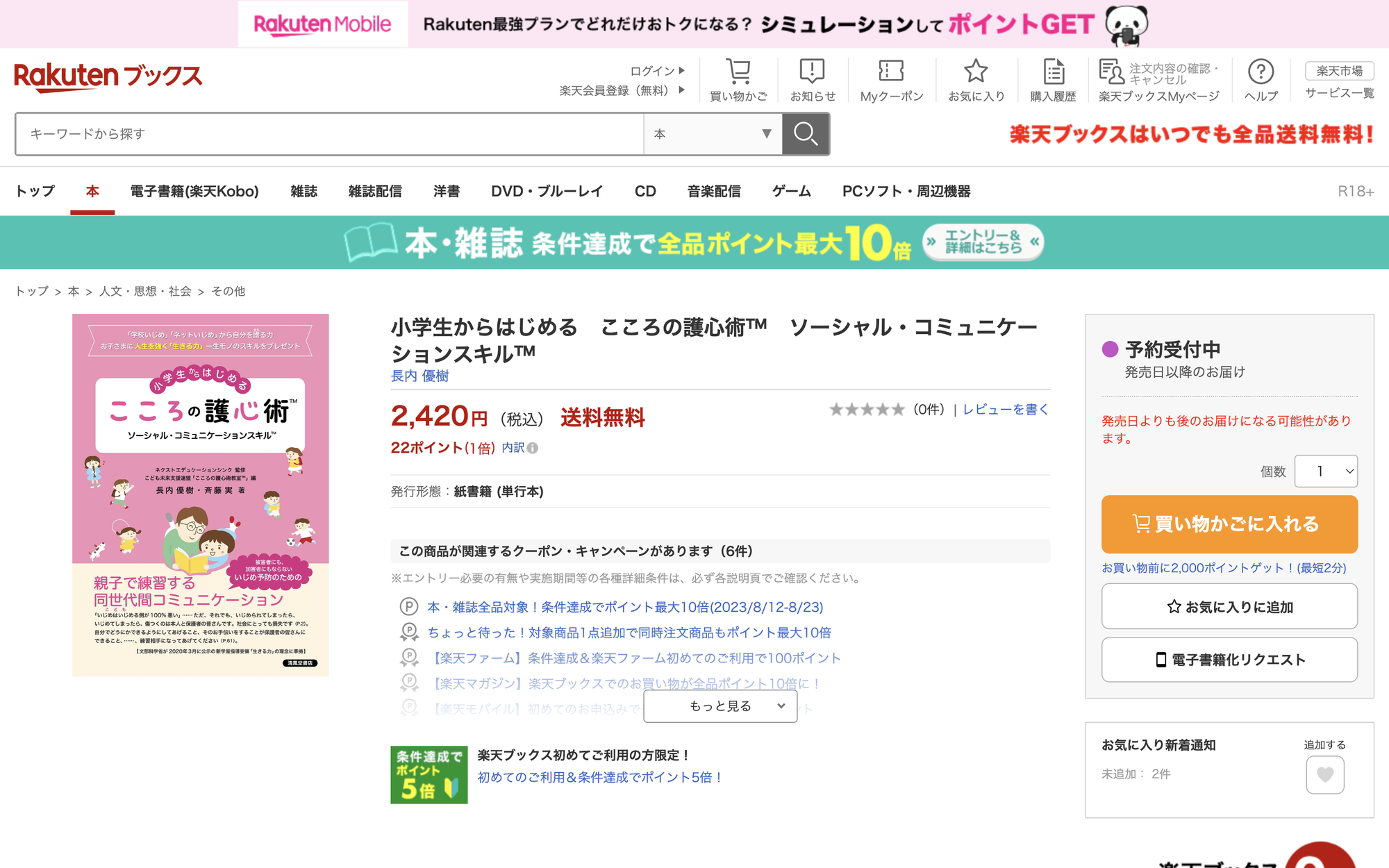
Task: Click 電子書籍化リクエスト button
Action: pyautogui.click(x=1229, y=660)
